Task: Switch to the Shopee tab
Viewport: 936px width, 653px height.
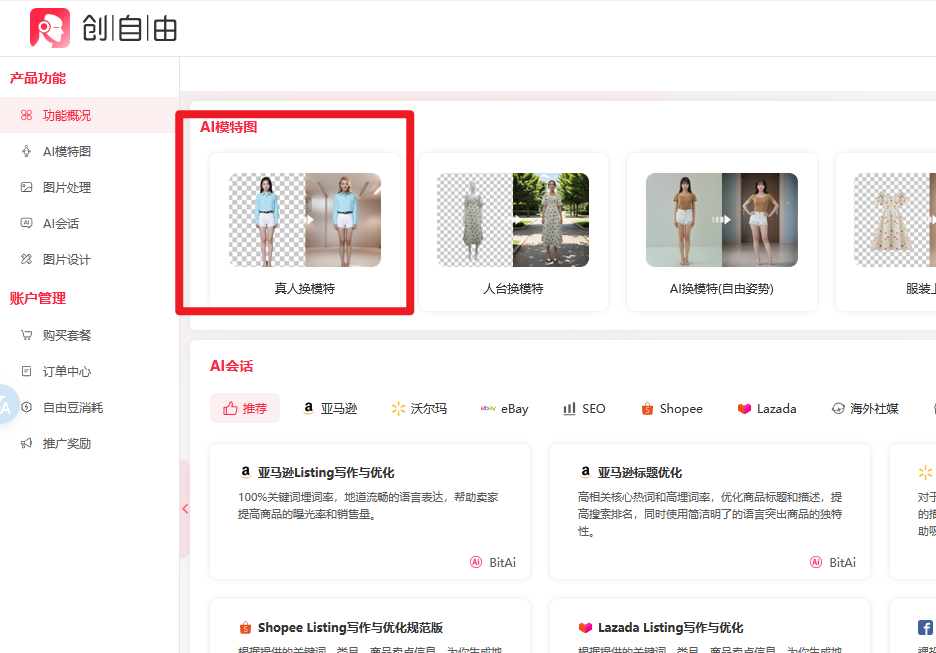Action: coord(672,408)
